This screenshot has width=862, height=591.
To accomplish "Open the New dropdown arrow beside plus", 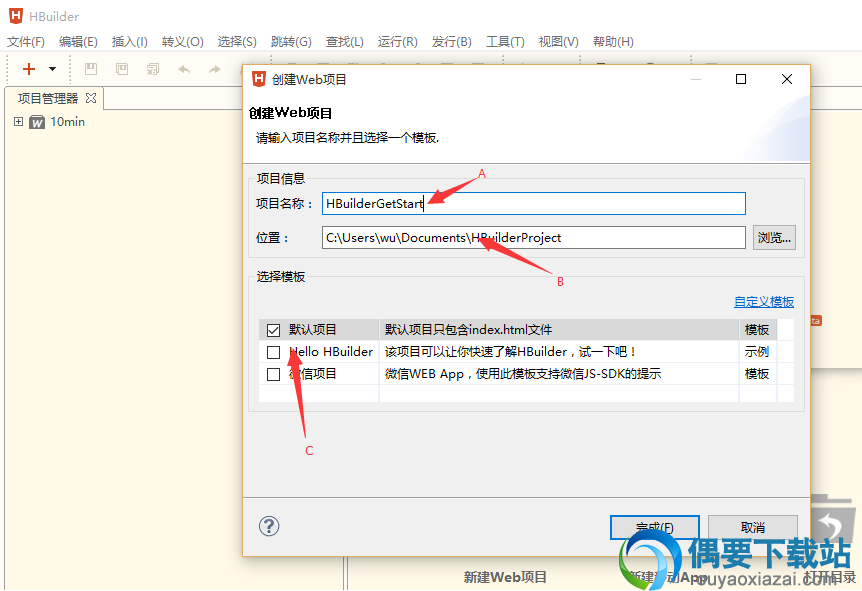I will coord(52,69).
